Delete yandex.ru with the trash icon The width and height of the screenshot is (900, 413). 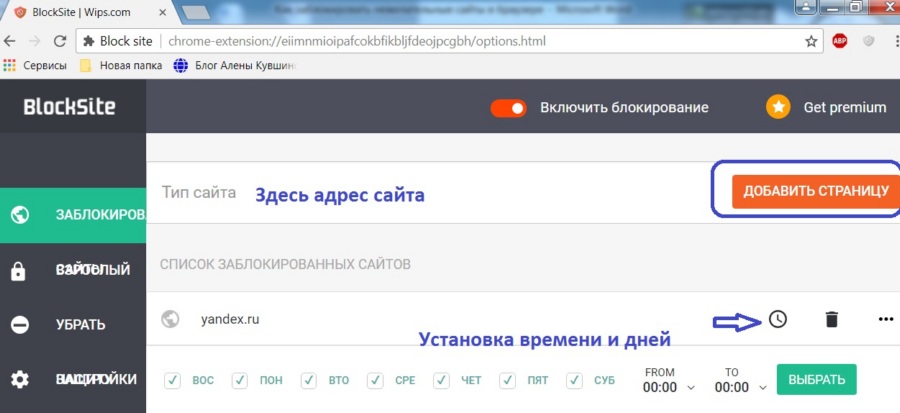point(831,319)
